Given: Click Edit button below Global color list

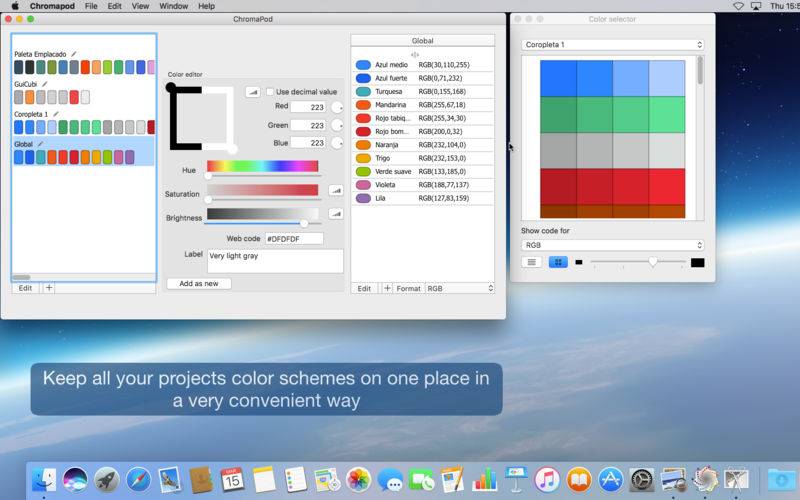Looking at the screenshot, I should click(x=364, y=288).
